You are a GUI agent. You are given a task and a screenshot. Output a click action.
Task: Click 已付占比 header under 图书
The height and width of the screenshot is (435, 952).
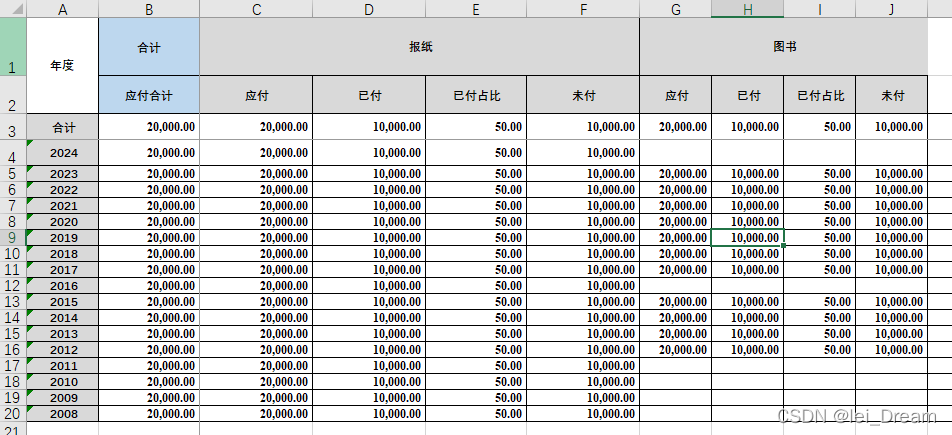click(820, 95)
